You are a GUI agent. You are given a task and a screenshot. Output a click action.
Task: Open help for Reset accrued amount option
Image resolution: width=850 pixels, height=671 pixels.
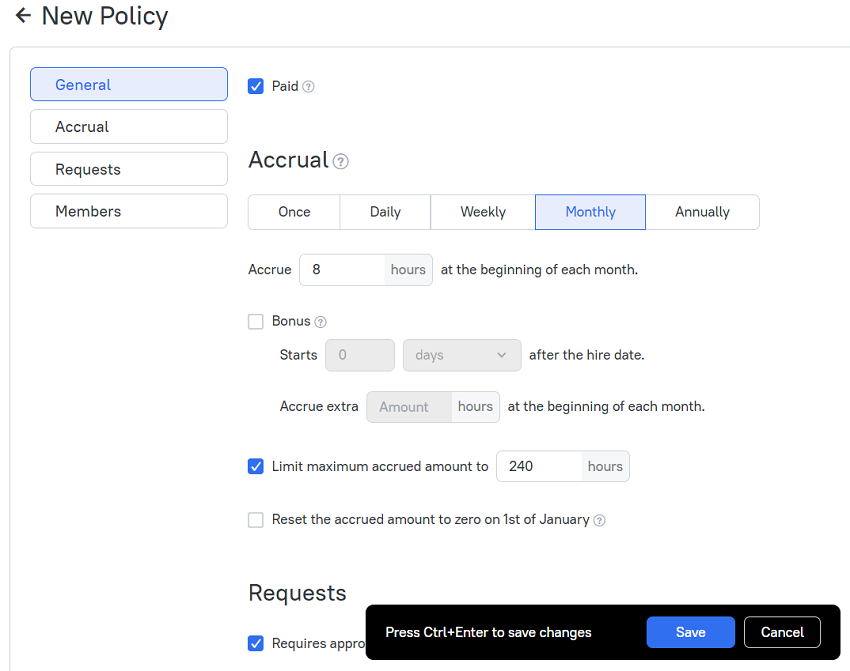tap(599, 520)
